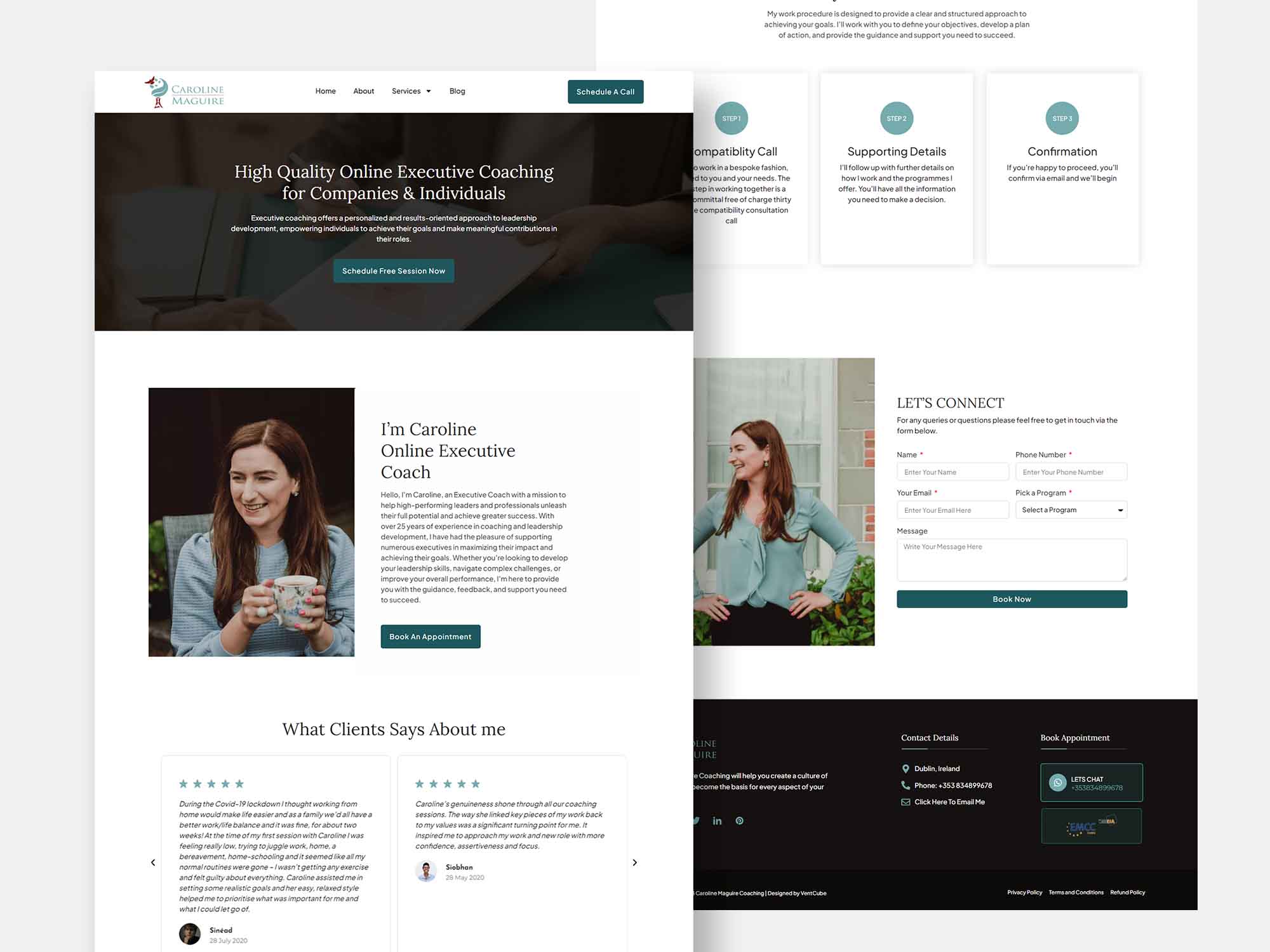This screenshot has width=1270, height=952.
Task: Click the About navigation menu item
Action: pos(363,90)
